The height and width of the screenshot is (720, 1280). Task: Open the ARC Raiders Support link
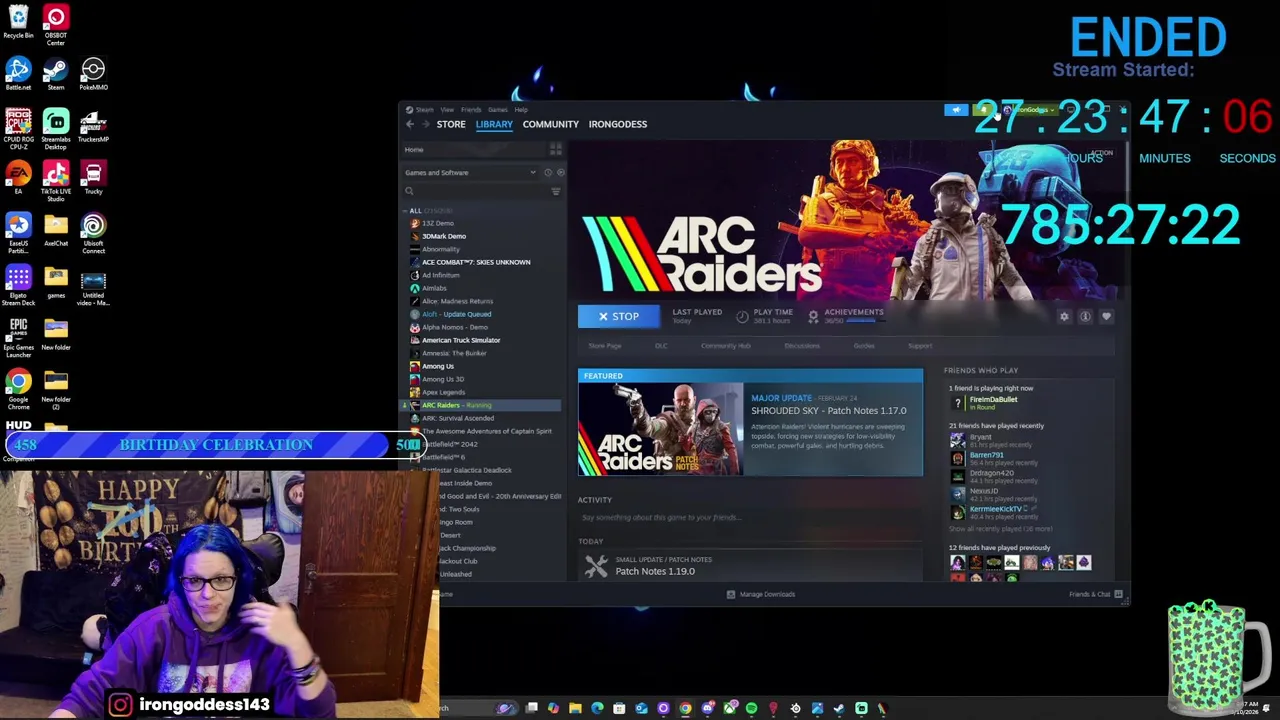tap(920, 346)
